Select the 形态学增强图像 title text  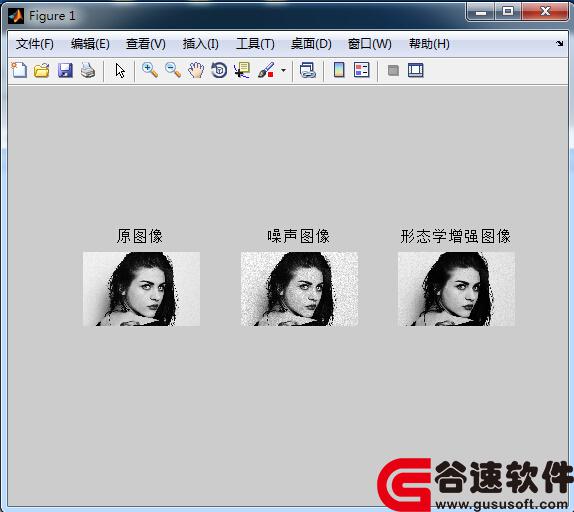click(x=455, y=236)
